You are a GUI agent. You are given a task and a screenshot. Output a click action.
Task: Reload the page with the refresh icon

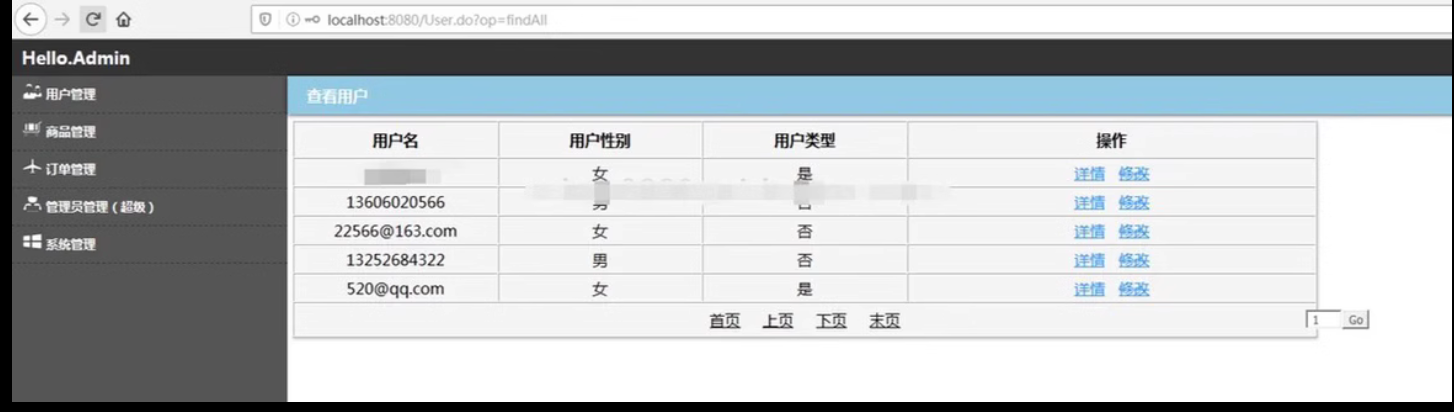(x=93, y=19)
